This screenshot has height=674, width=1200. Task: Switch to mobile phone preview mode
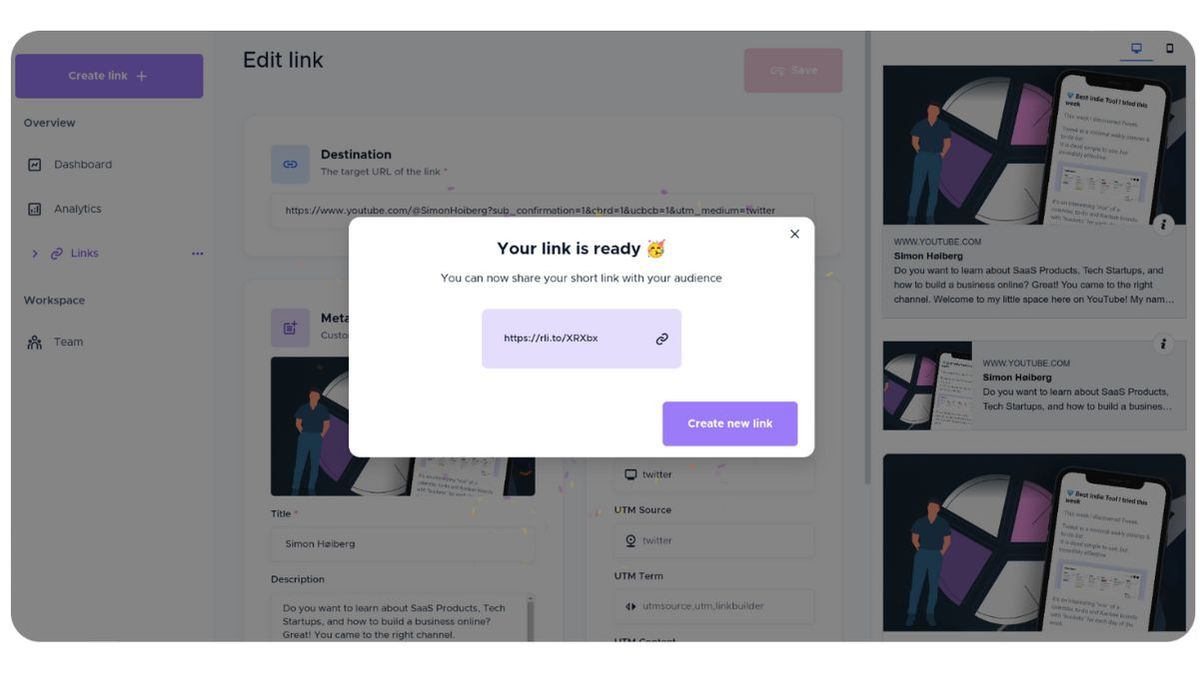(x=1169, y=48)
